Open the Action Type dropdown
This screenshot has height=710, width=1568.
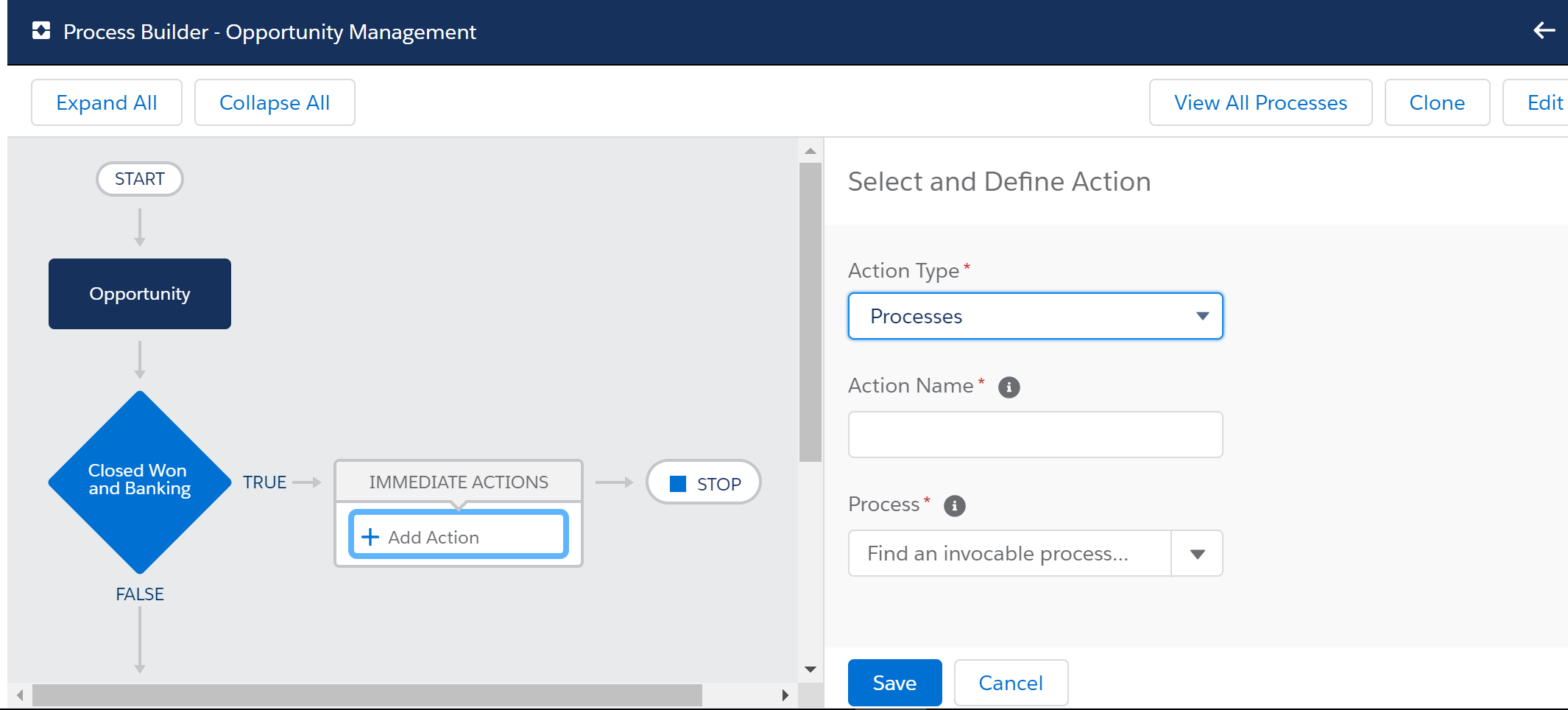(x=1035, y=316)
